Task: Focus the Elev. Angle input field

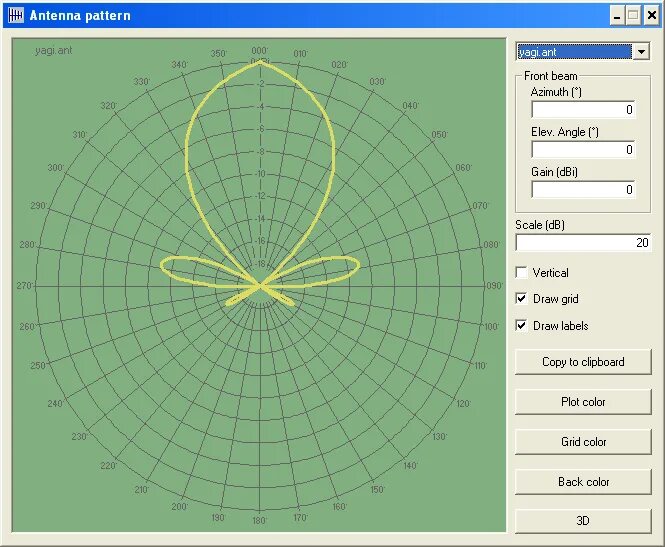Action: 583,149
